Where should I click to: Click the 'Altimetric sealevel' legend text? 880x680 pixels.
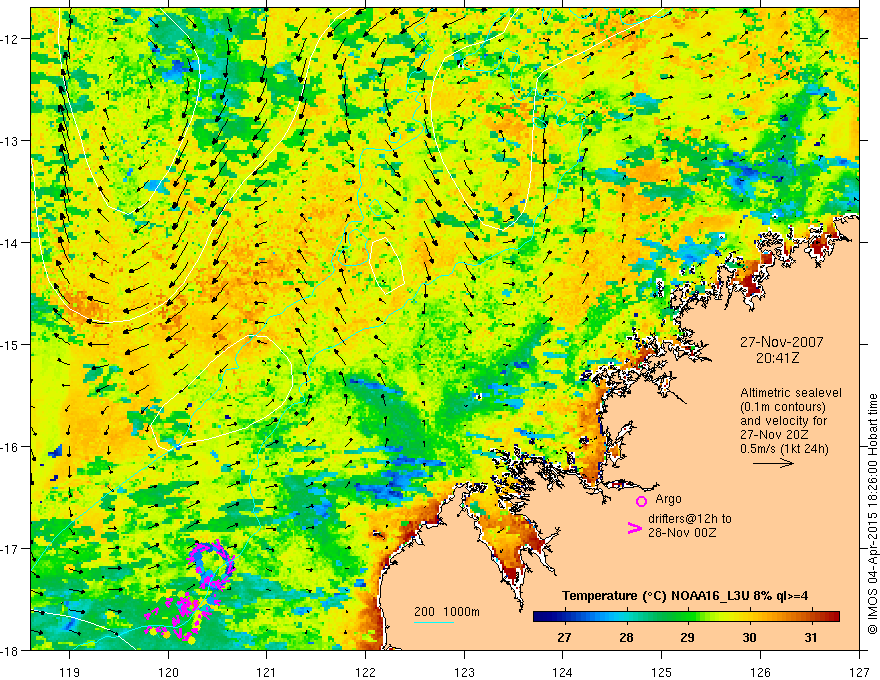[x=791, y=393]
